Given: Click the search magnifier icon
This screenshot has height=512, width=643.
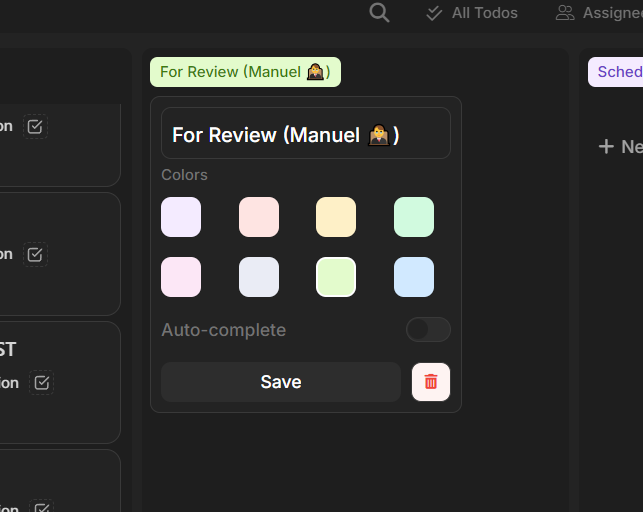Looking at the screenshot, I should tap(379, 13).
